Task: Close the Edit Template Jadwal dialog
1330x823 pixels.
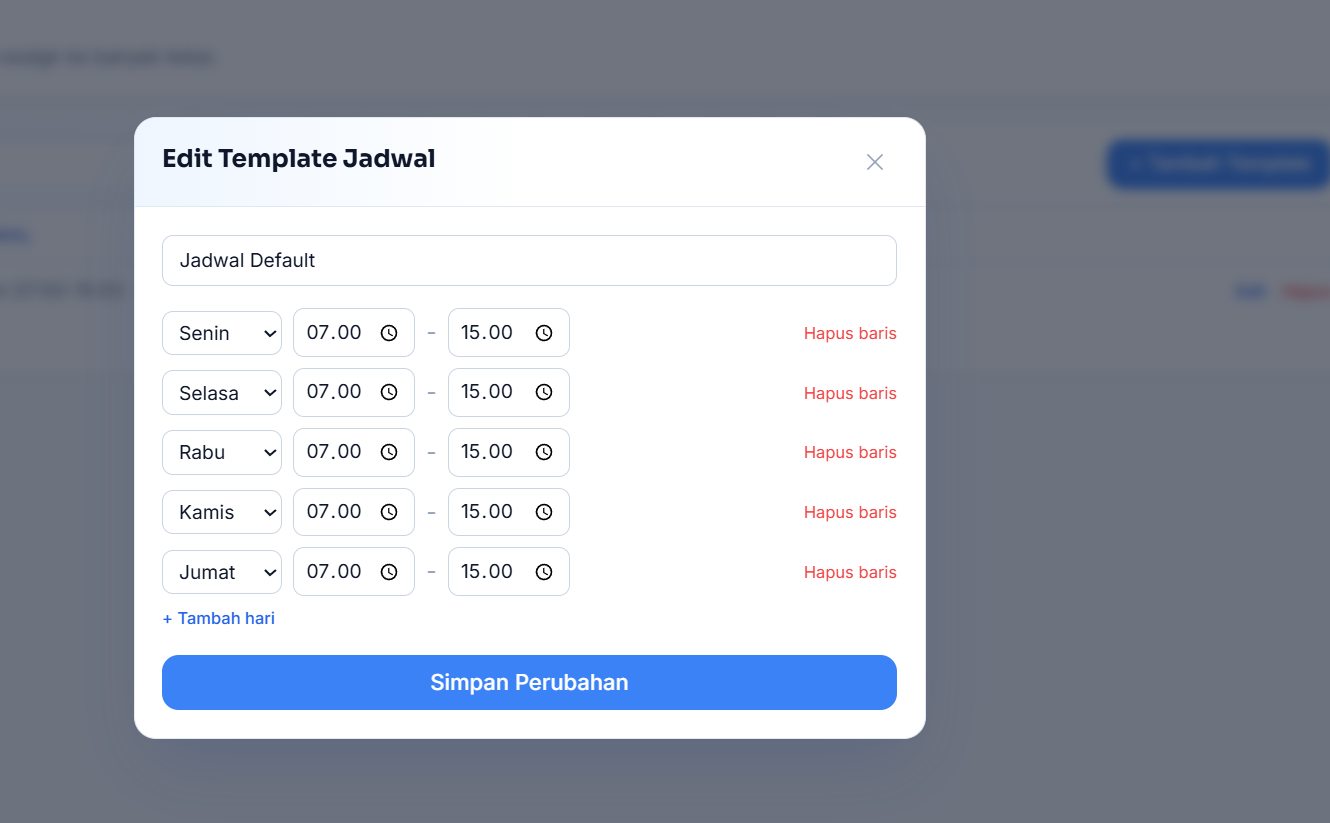Action: click(x=875, y=162)
